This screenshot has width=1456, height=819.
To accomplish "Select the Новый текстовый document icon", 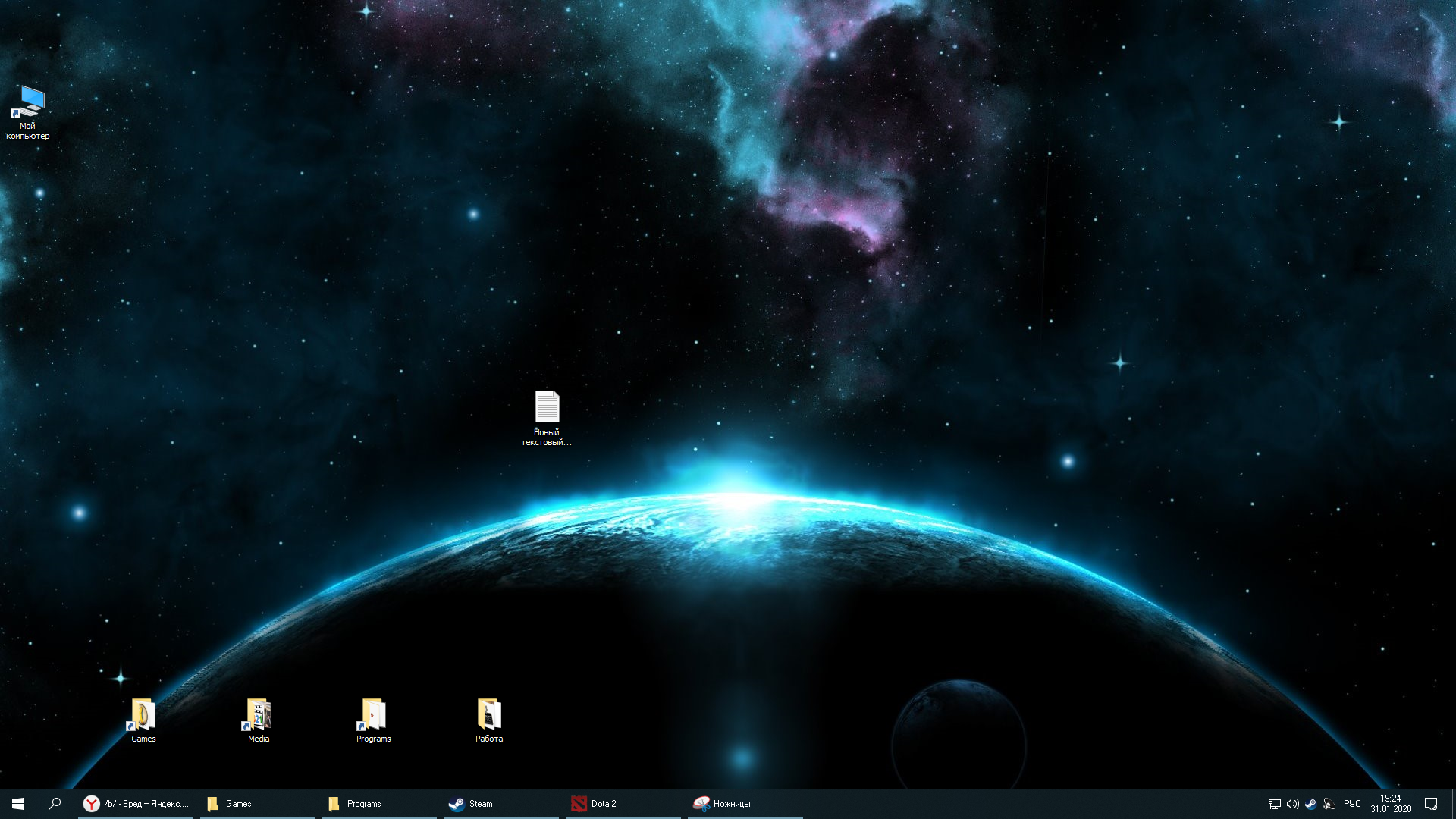I will pos(547,418).
